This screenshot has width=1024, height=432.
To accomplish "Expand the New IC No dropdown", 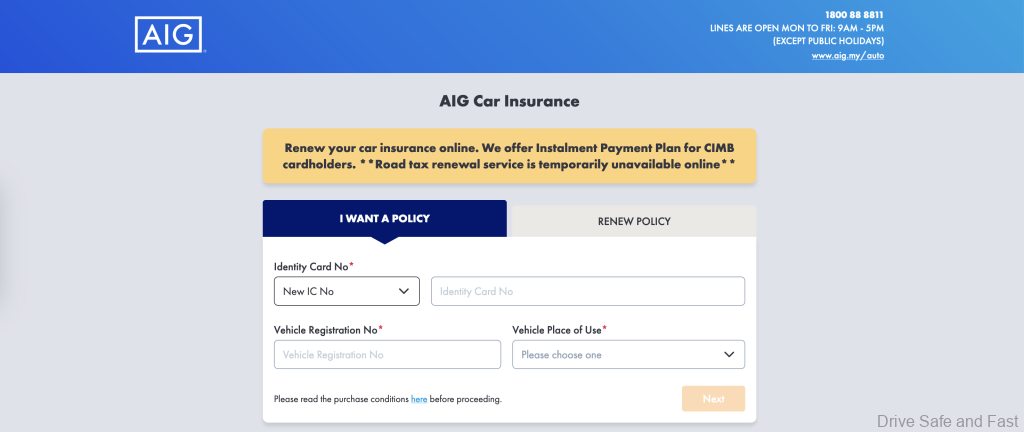I will click(346, 291).
